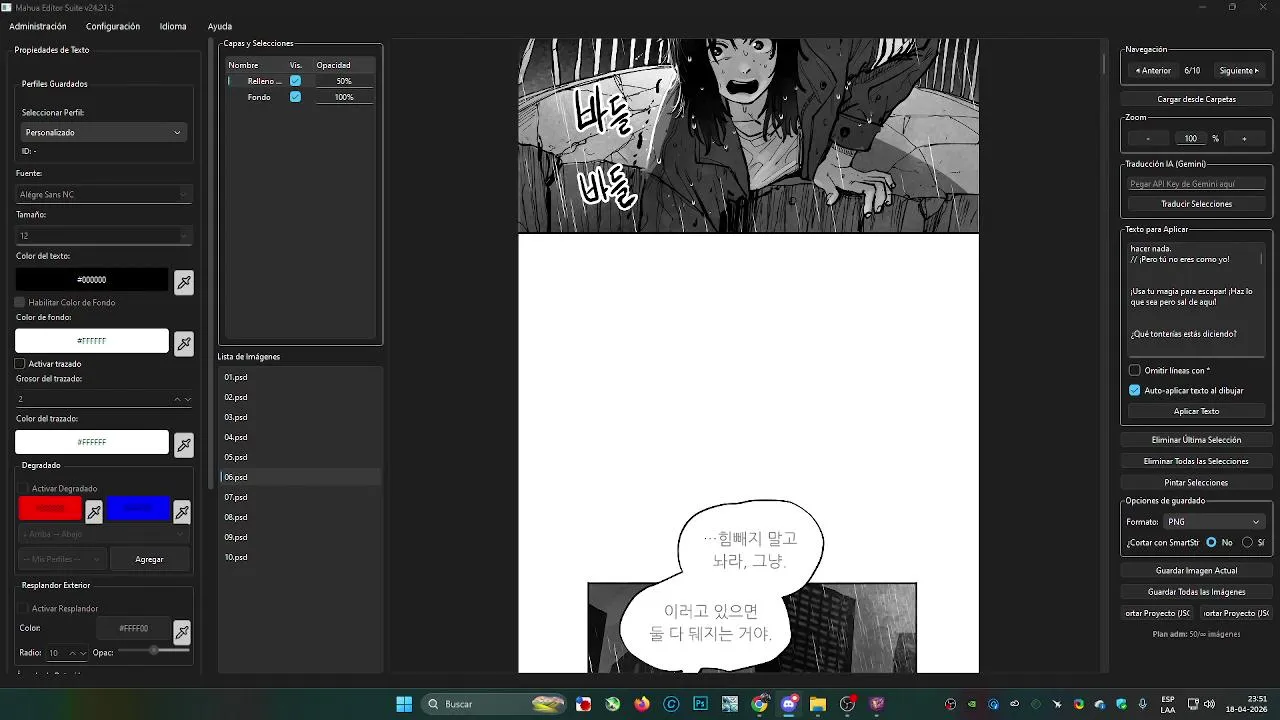Click Eliminar Última Selección

[1197, 440]
